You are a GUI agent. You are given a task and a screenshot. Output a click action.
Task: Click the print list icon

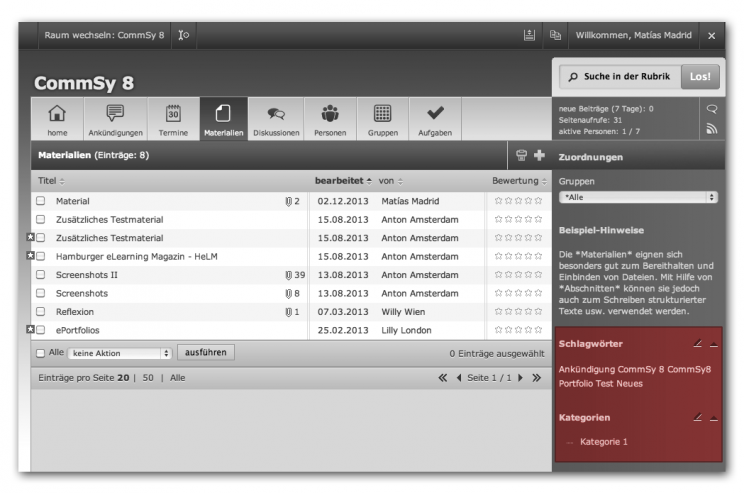521,155
